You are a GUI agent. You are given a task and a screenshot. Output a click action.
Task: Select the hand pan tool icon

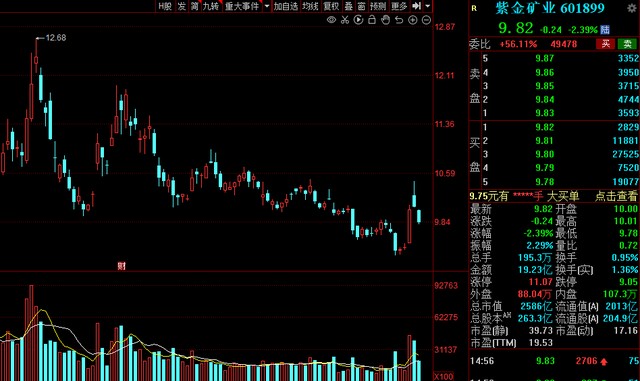(x=385, y=20)
